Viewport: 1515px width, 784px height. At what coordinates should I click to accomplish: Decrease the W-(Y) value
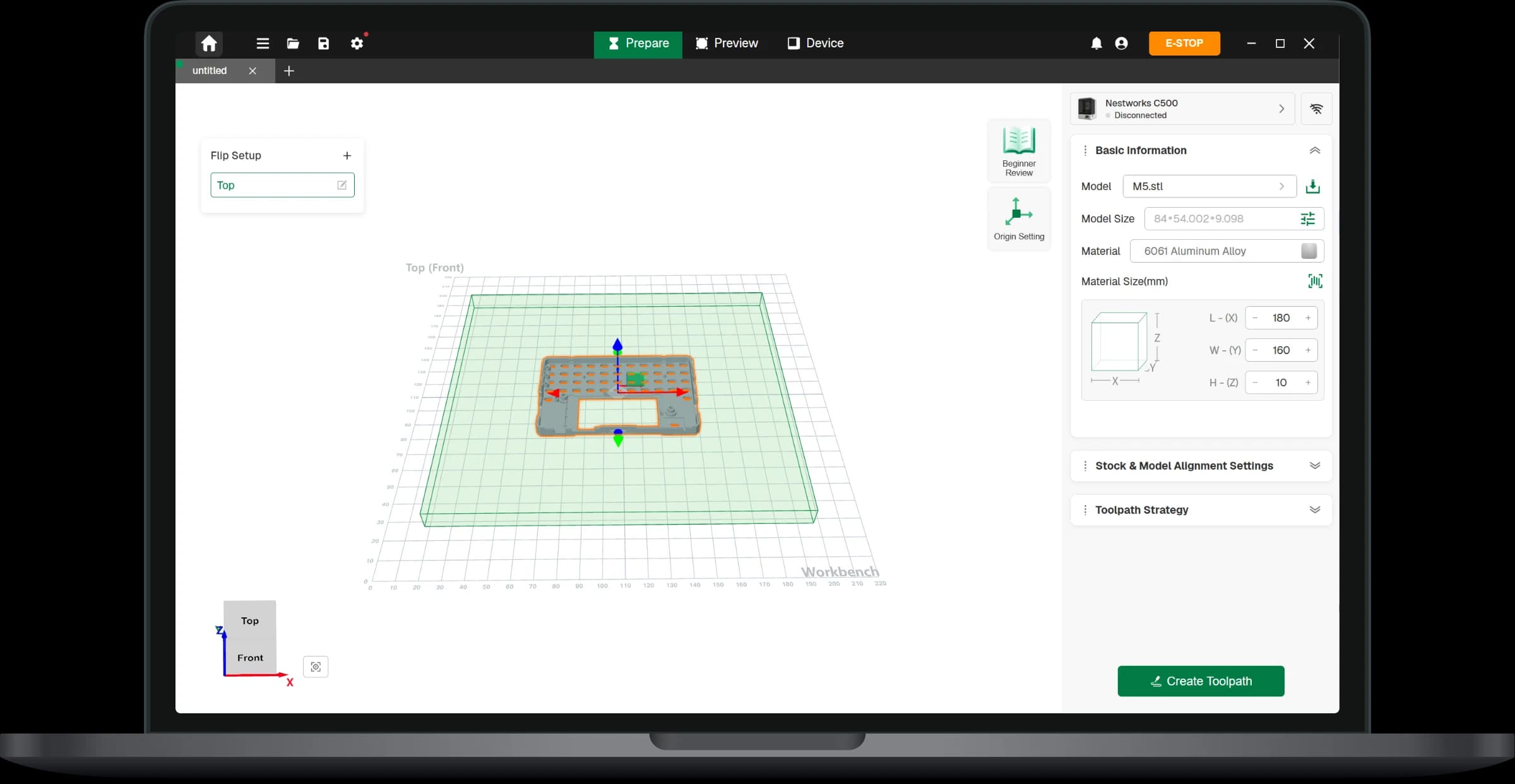click(1255, 350)
